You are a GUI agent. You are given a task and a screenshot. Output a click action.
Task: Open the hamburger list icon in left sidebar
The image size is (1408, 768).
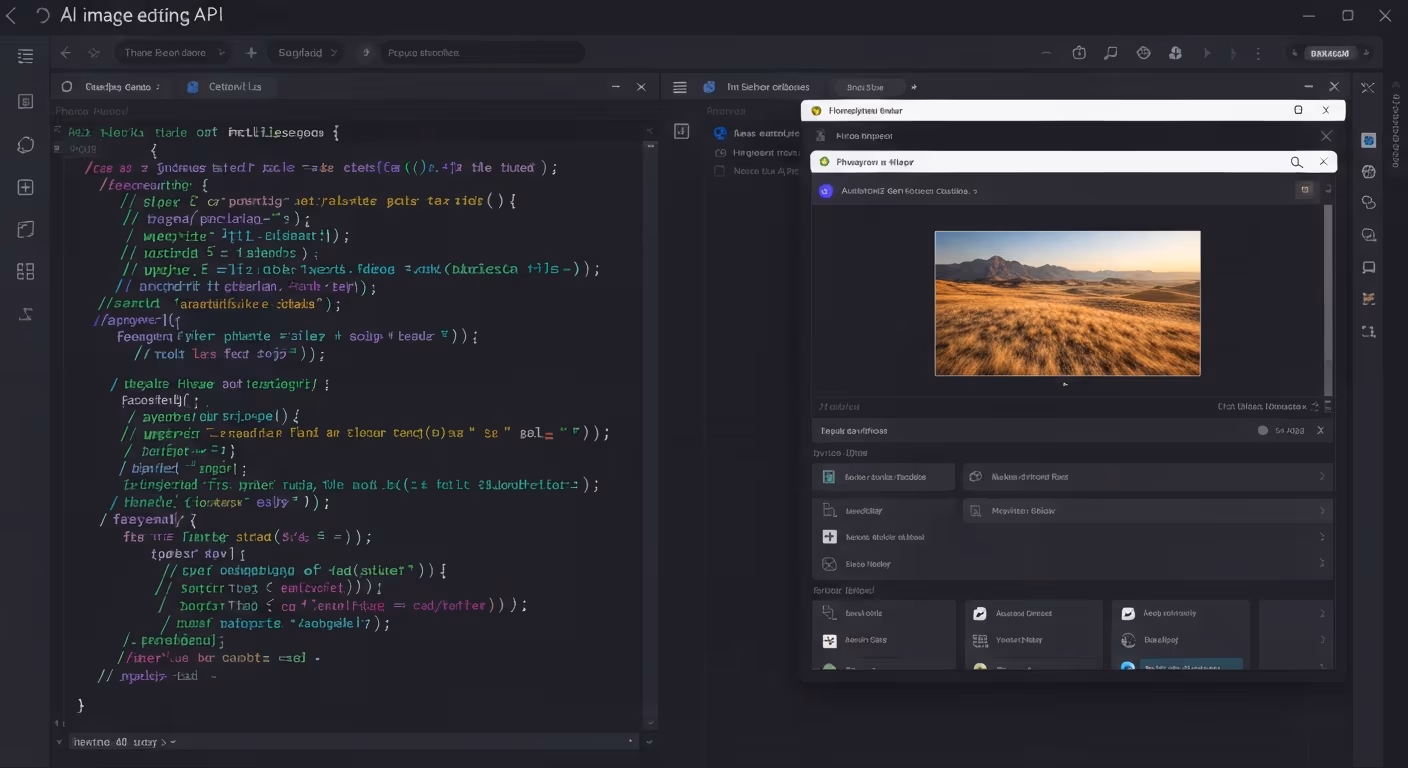(26, 56)
